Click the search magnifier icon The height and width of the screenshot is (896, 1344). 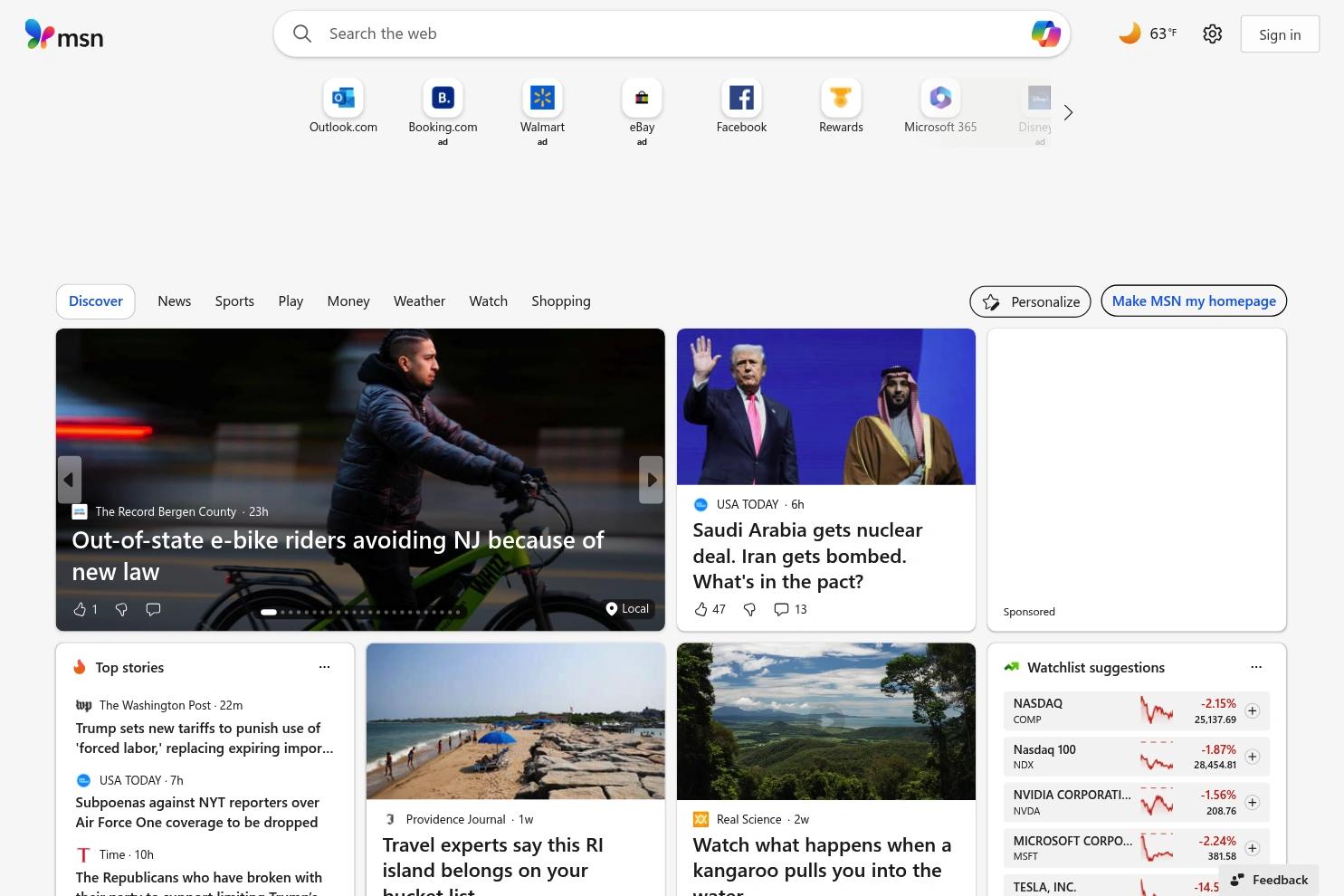point(302,33)
